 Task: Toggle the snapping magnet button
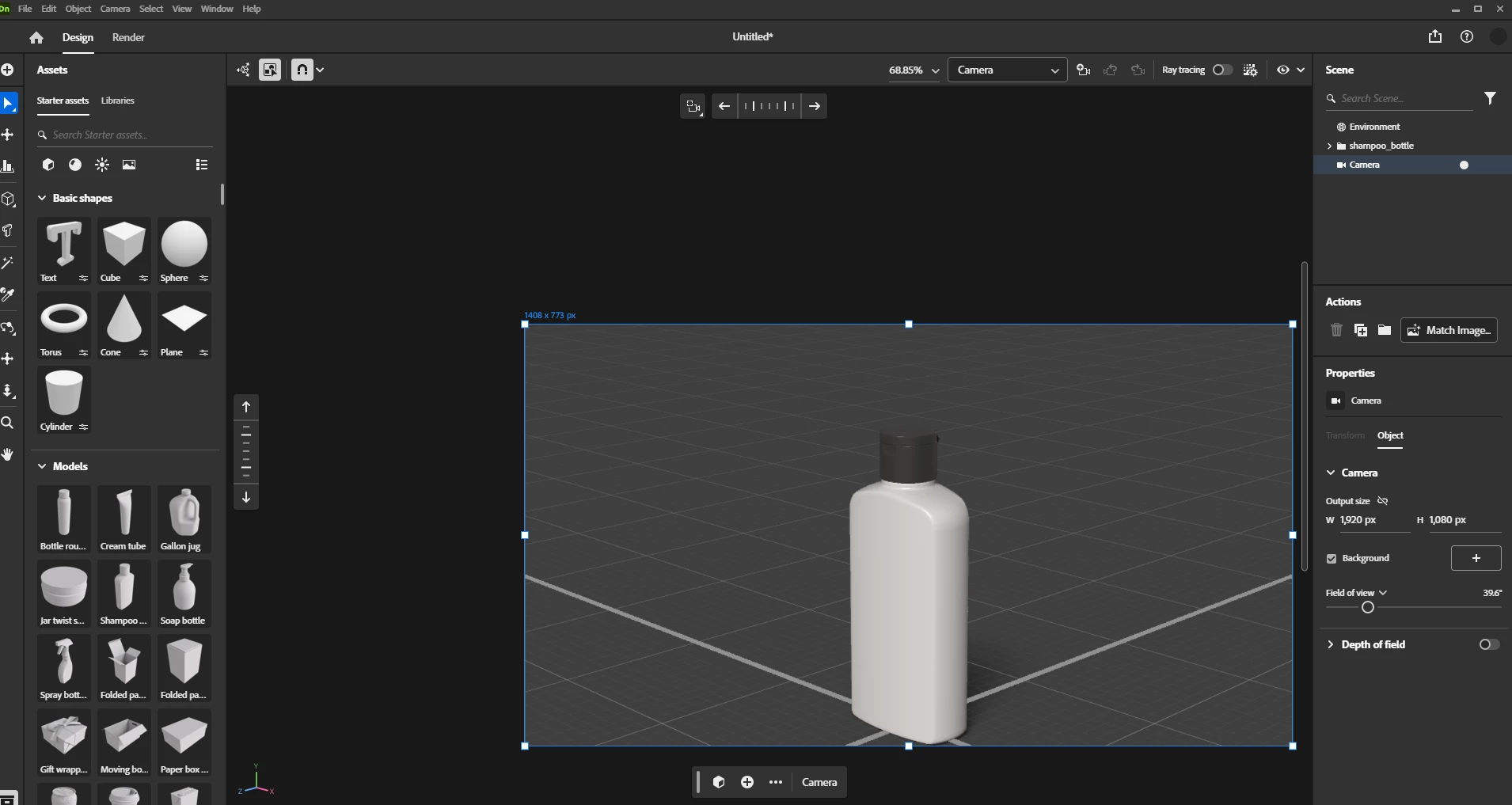click(302, 70)
